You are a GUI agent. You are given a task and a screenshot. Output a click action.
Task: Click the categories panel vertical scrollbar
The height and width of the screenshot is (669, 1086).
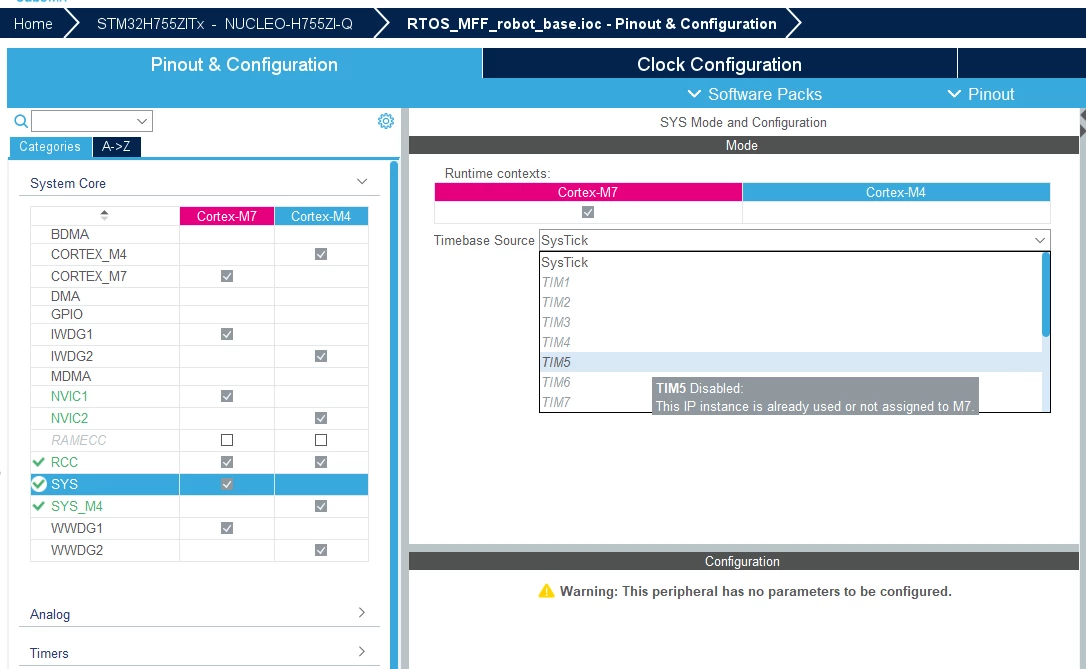point(394,414)
